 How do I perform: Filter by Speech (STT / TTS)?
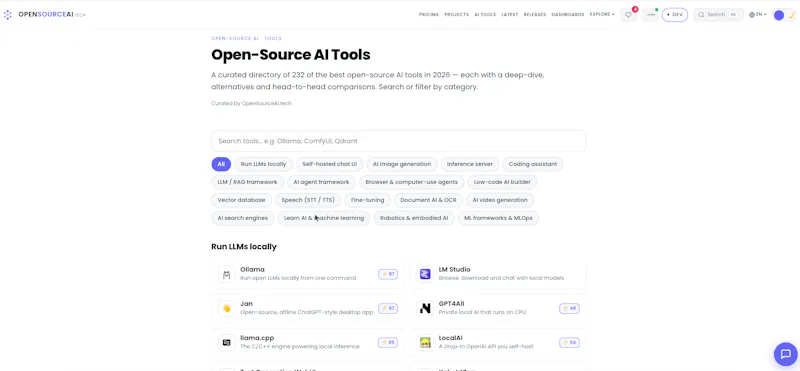coord(308,200)
